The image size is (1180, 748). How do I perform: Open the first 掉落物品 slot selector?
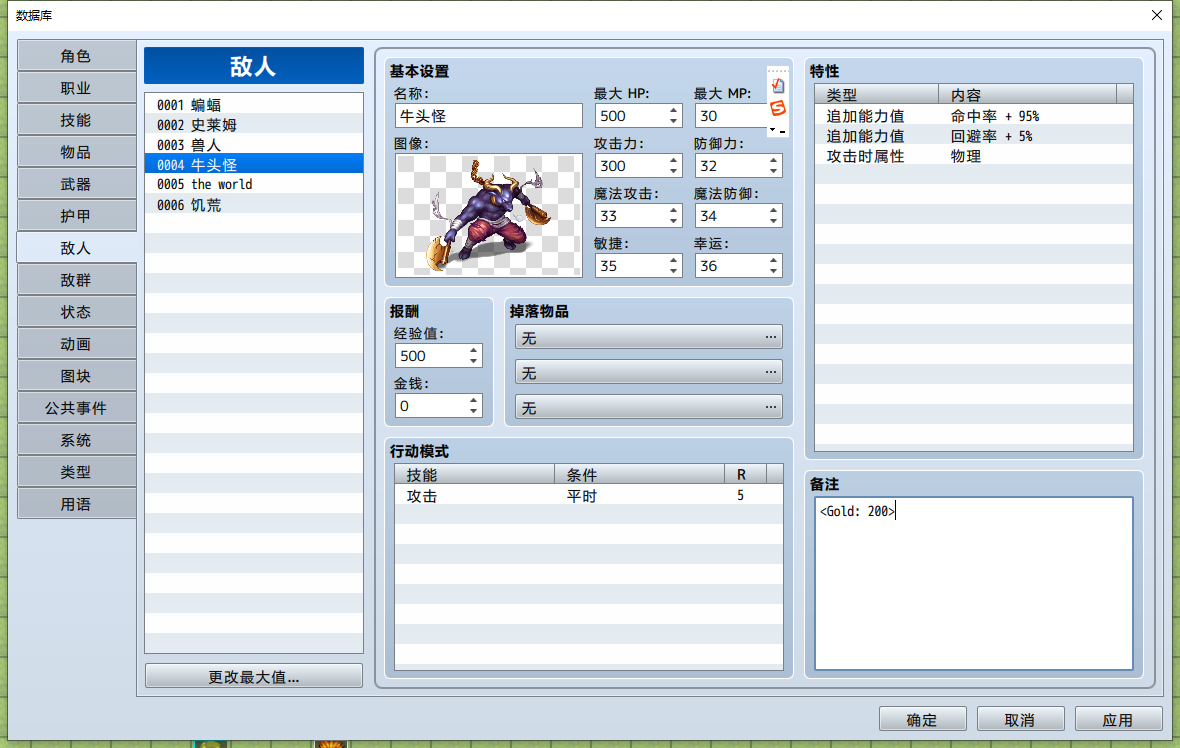tap(649, 337)
